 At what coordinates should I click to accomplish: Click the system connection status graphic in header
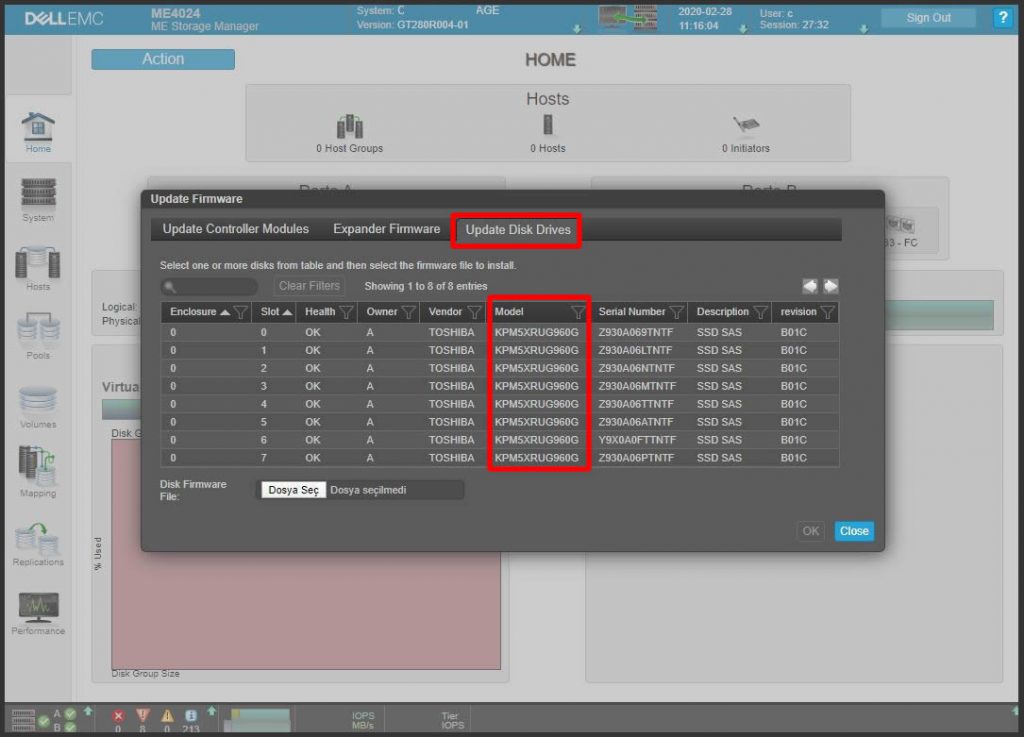(628, 18)
